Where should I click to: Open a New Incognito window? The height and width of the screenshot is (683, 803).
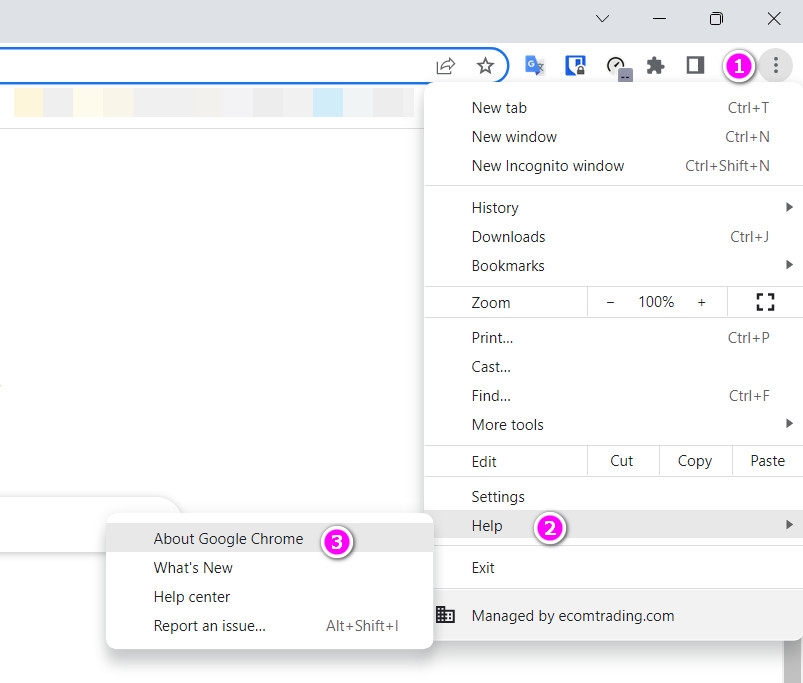coord(547,165)
